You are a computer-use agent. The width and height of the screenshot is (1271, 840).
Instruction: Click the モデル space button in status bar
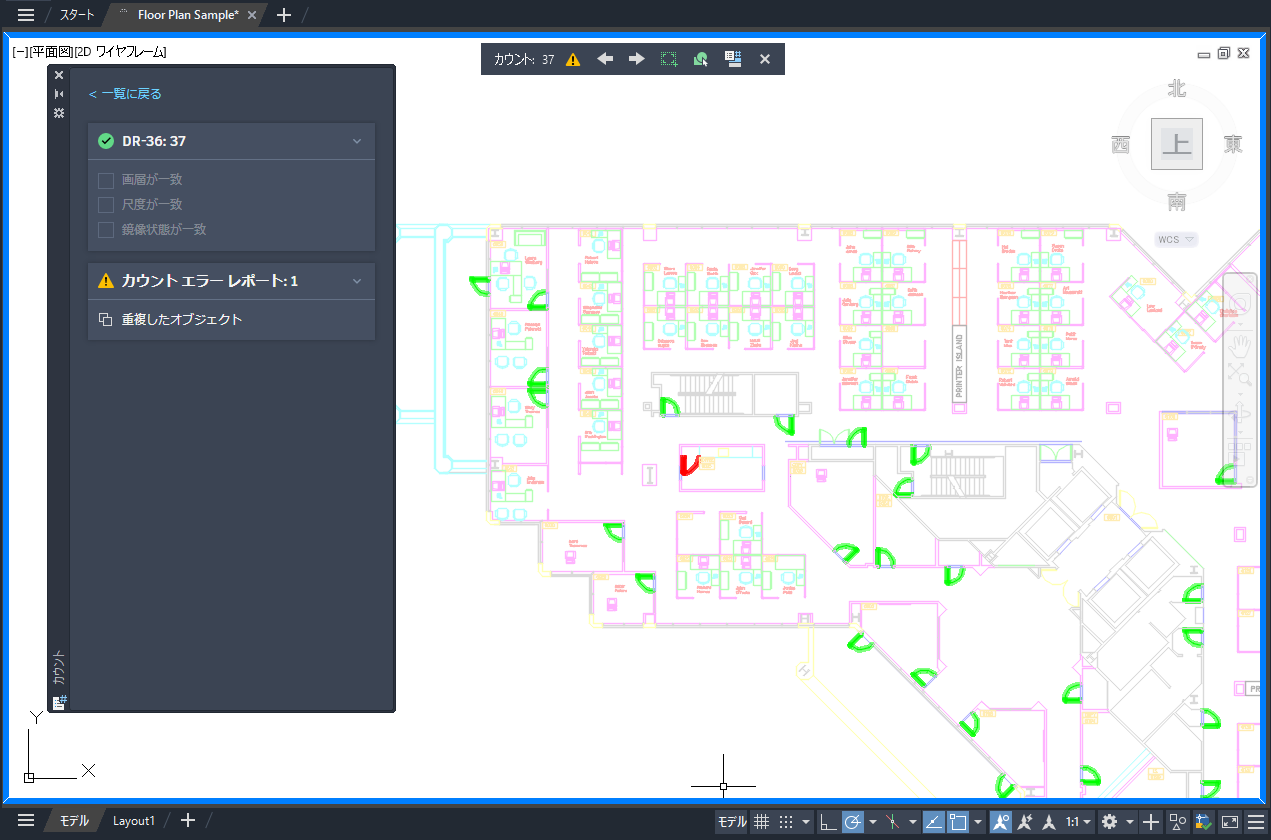point(732,822)
